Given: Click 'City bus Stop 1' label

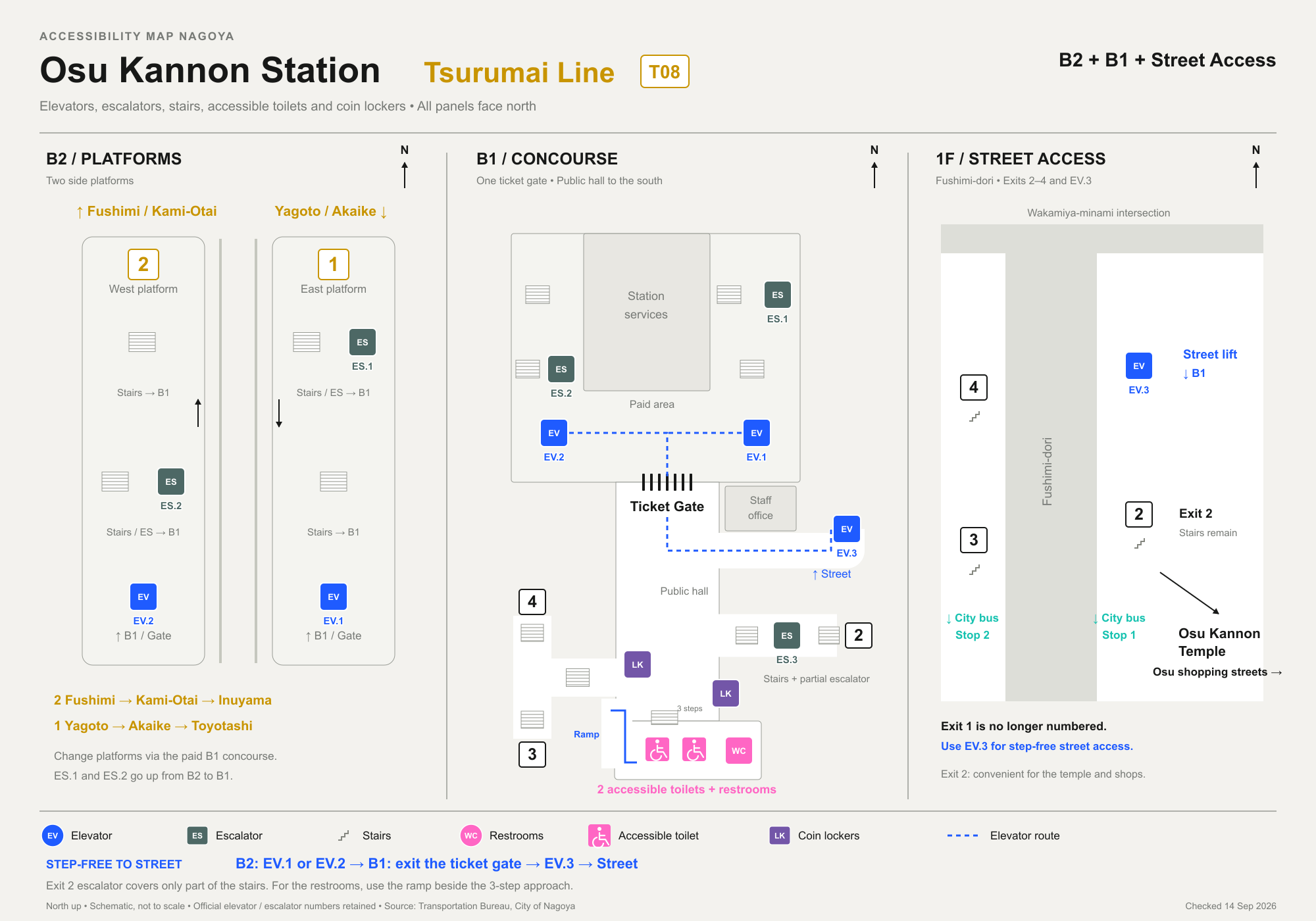Looking at the screenshot, I should pos(1119,626).
